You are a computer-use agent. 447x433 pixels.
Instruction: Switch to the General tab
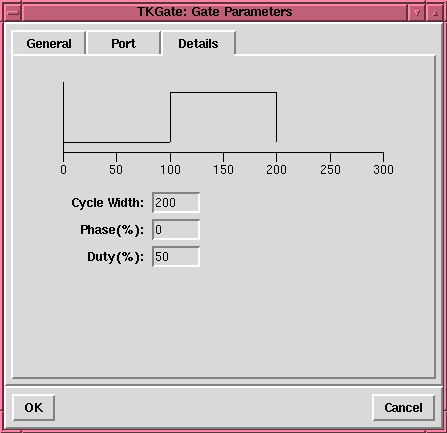tap(49, 43)
